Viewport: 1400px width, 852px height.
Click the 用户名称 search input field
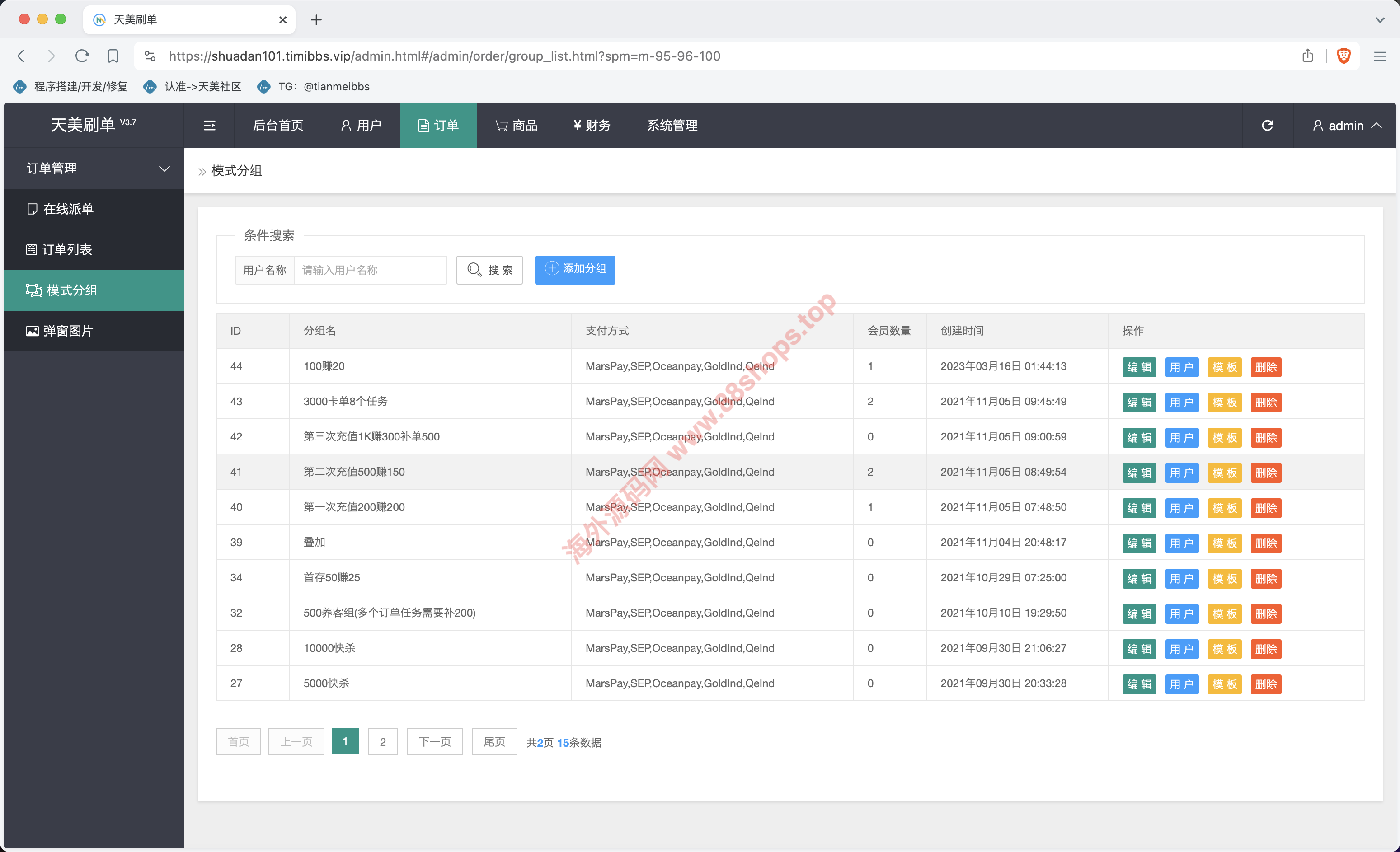370,270
